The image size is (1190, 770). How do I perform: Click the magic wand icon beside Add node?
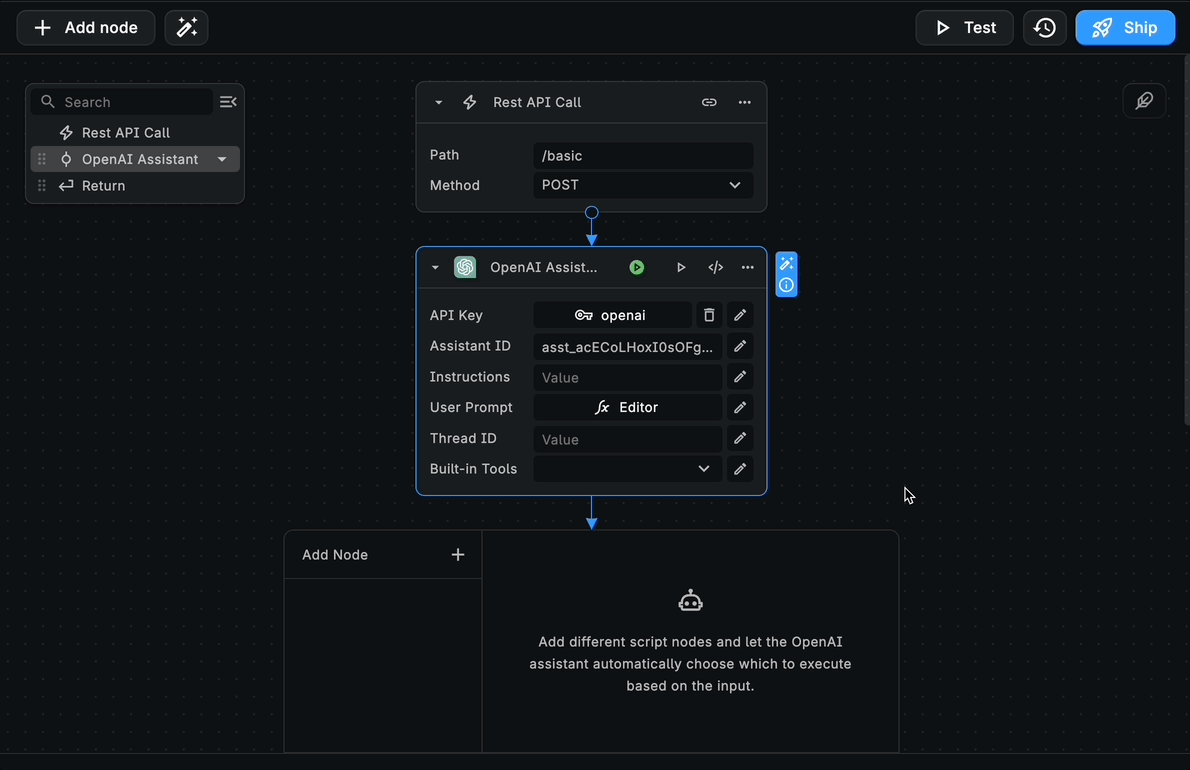pos(187,28)
